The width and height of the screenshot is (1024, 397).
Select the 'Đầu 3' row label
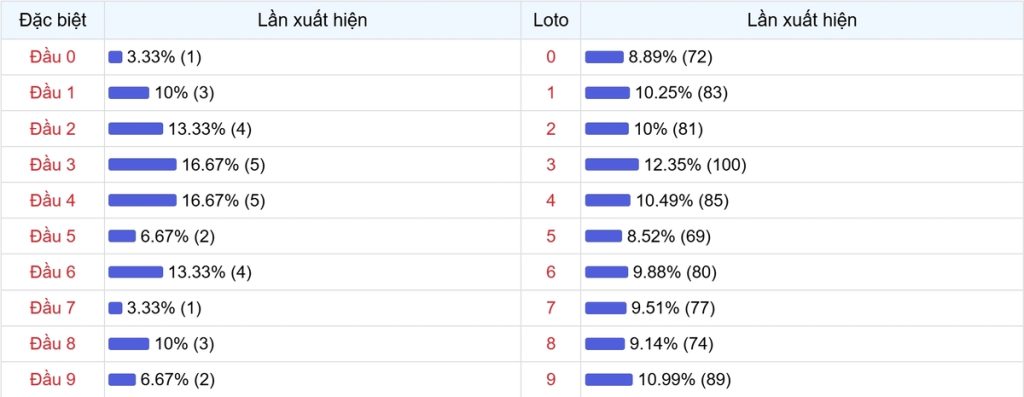click(x=52, y=165)
